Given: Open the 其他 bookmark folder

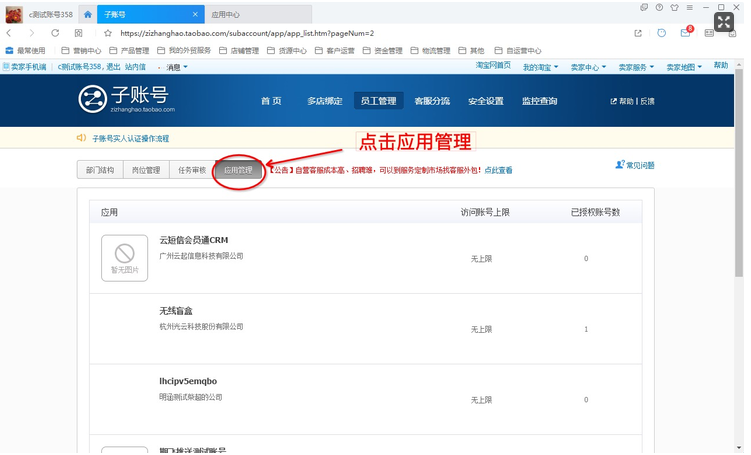Looking at the screenshot, I should (471, 50).
